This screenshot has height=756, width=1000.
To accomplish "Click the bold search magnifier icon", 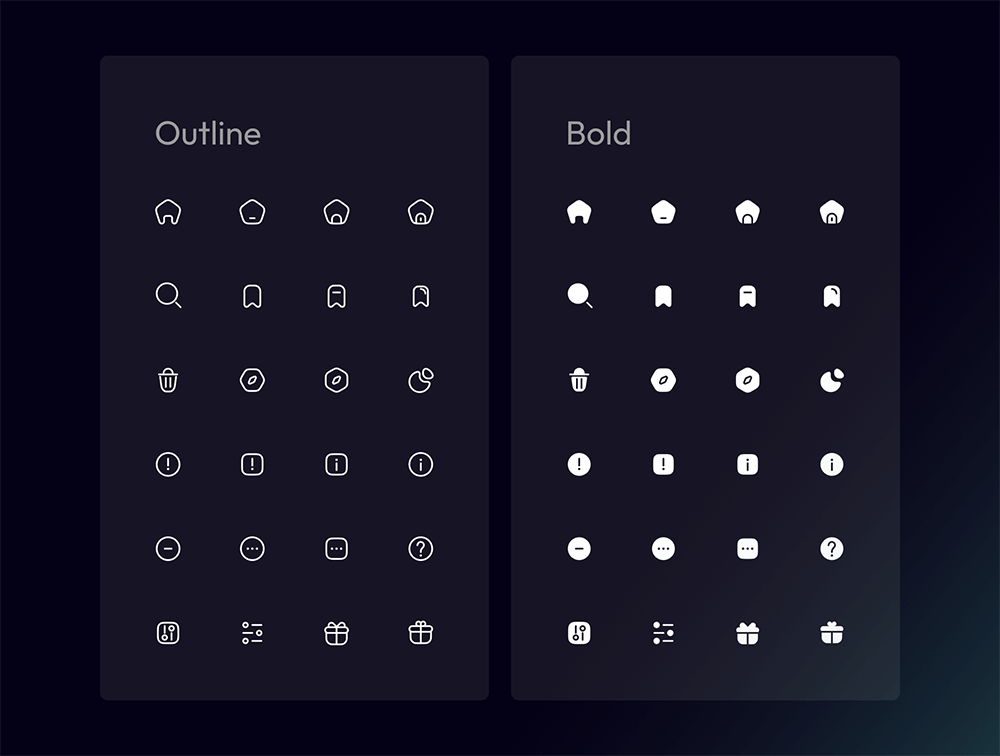I will (x=579, y=296).
